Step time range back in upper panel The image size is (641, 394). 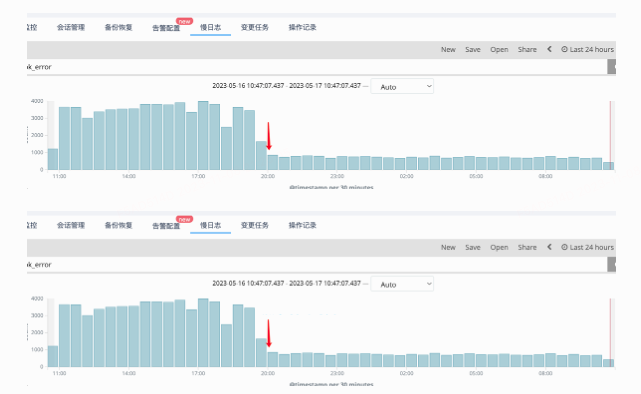point(549,49)
